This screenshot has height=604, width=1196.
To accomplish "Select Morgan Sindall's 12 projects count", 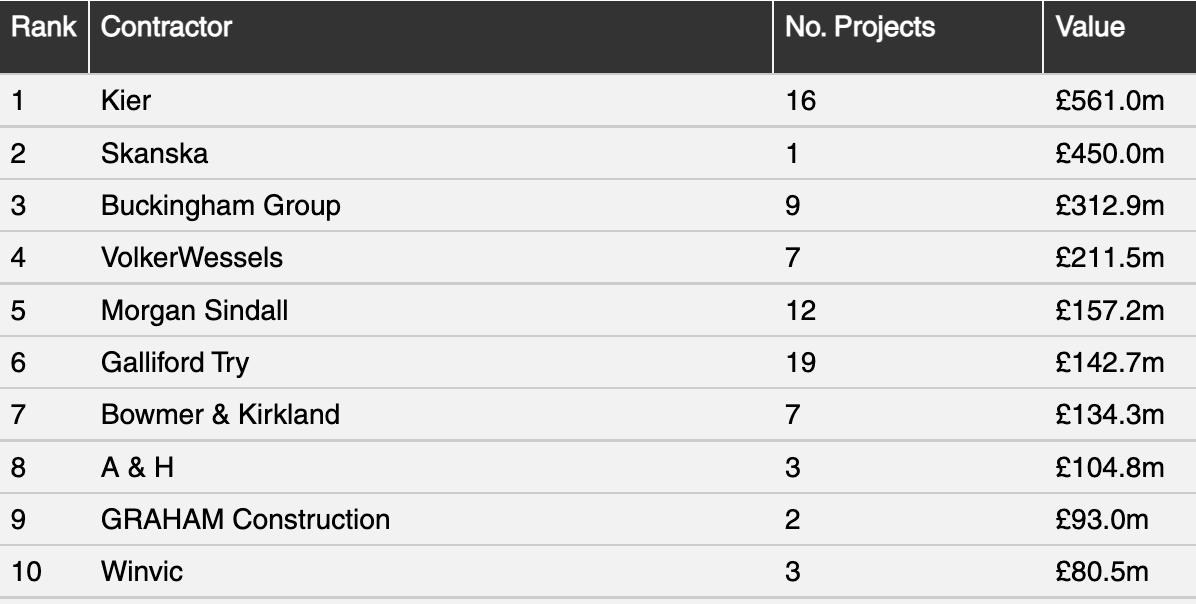I will pos(801,310).
